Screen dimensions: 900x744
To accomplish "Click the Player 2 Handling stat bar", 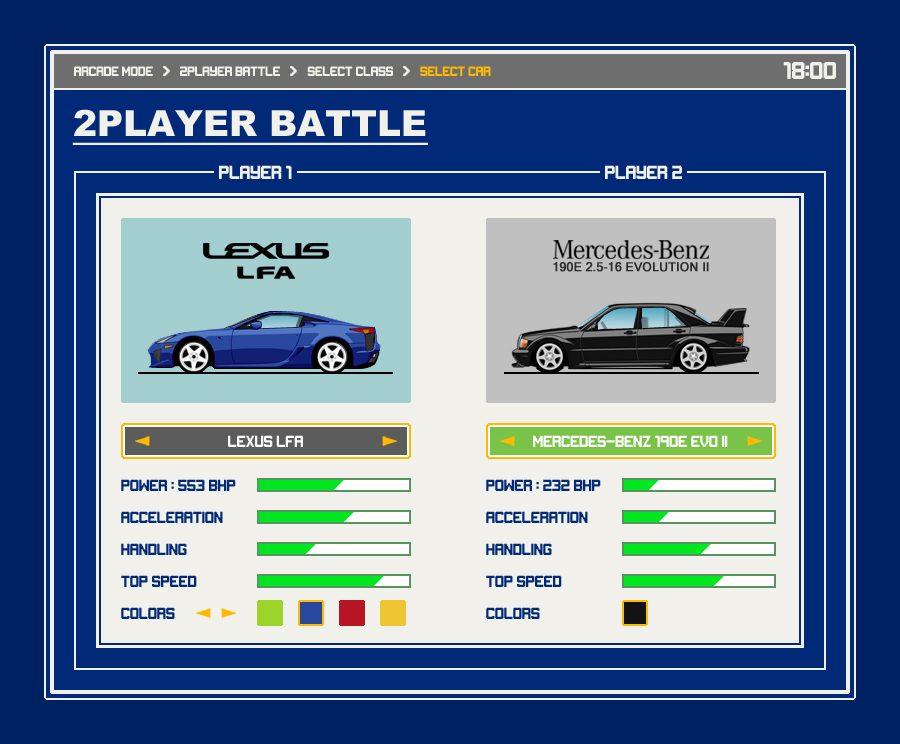I will (x=699, y=549).
